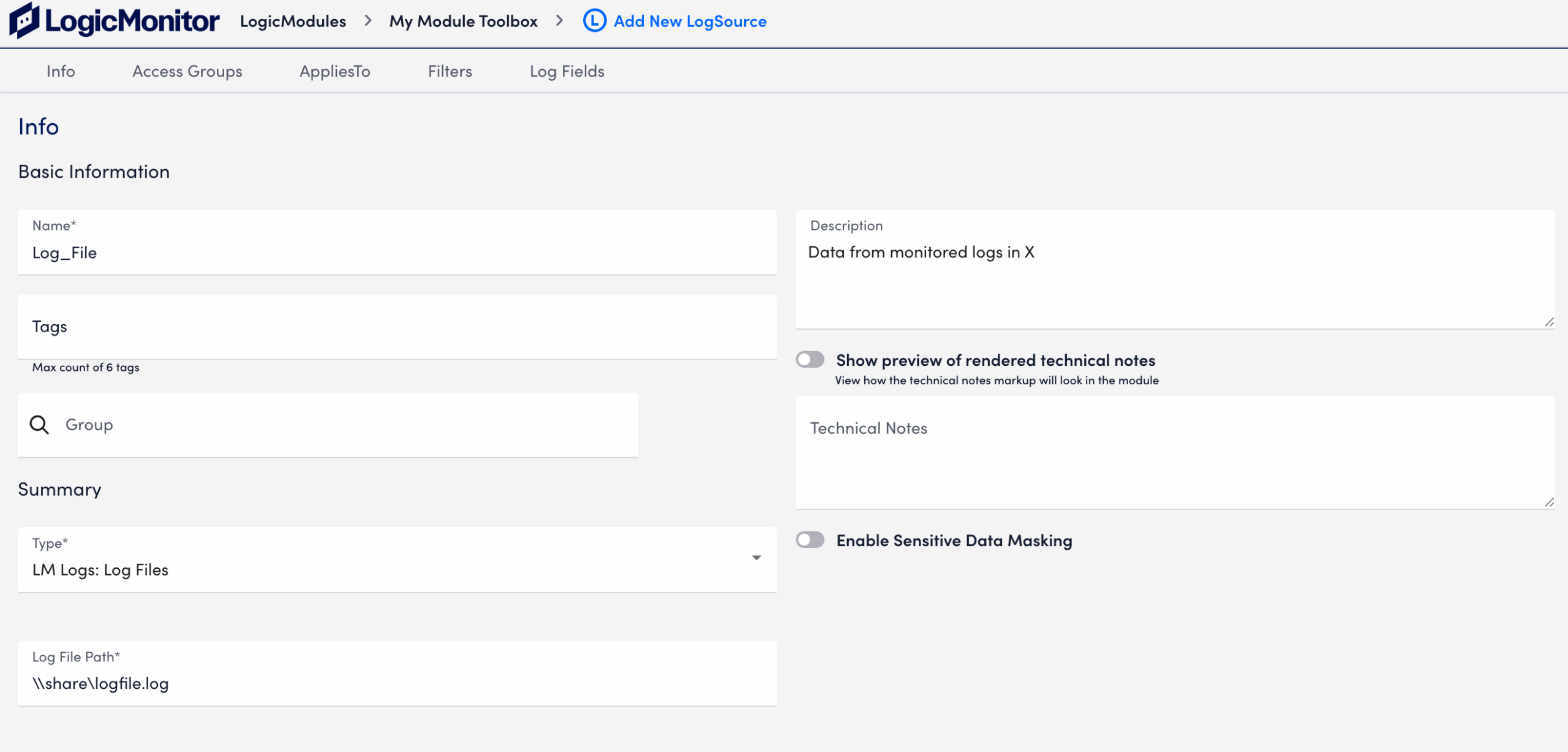Click the LogicMonitor logo icon
This screenshot has height=752, width=1568.
coord(24,21)
